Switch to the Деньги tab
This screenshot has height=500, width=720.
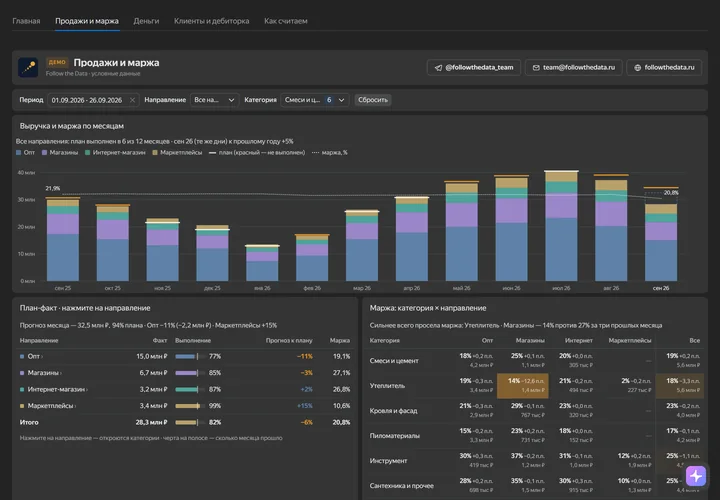(146, 21)
